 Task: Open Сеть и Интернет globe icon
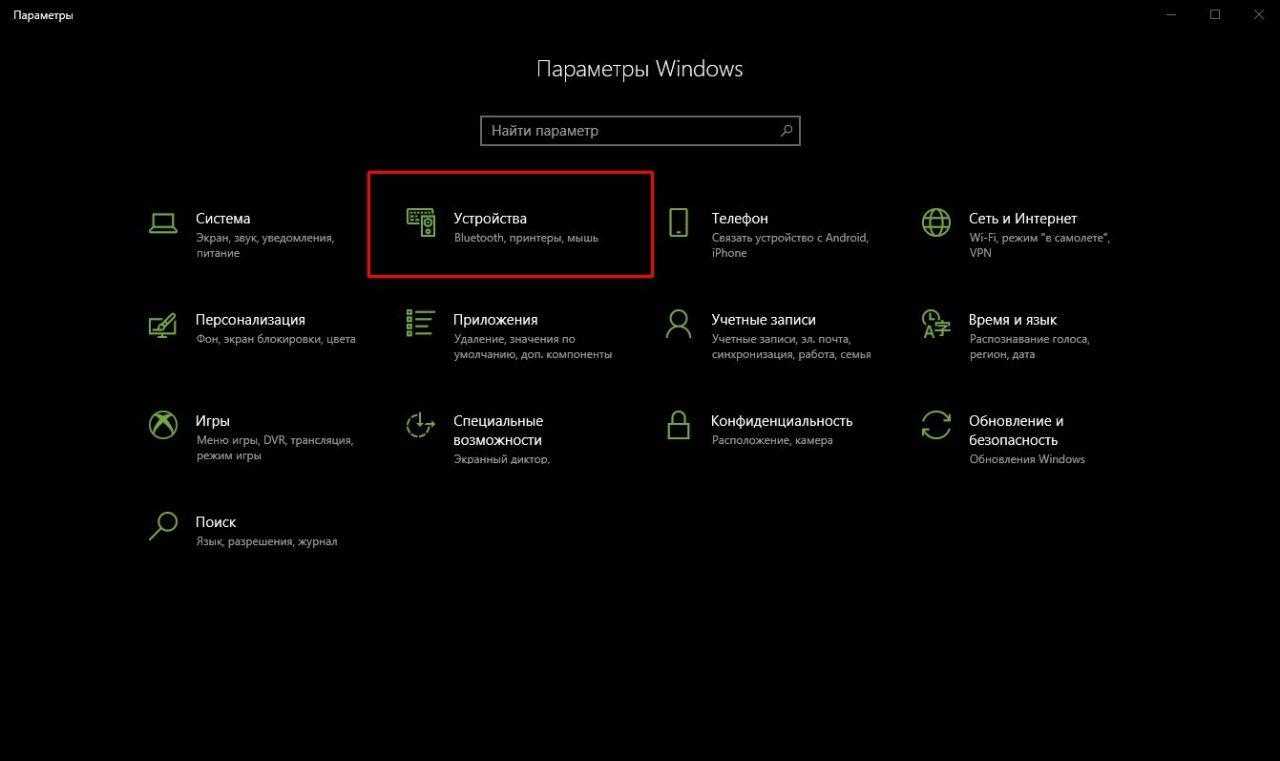(x=936, y=222)
